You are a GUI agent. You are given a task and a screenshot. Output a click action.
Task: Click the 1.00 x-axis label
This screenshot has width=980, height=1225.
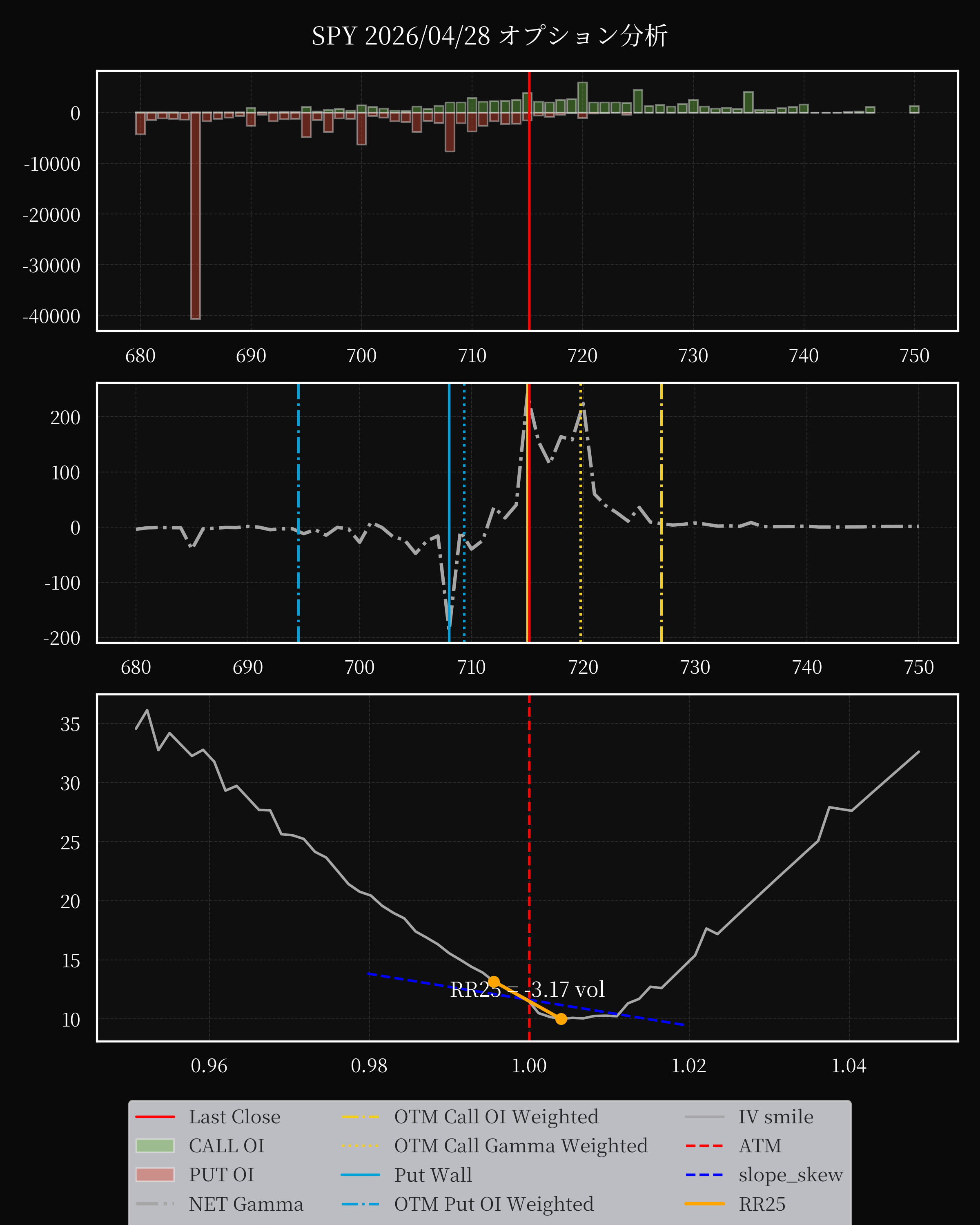pos(529,1065)
